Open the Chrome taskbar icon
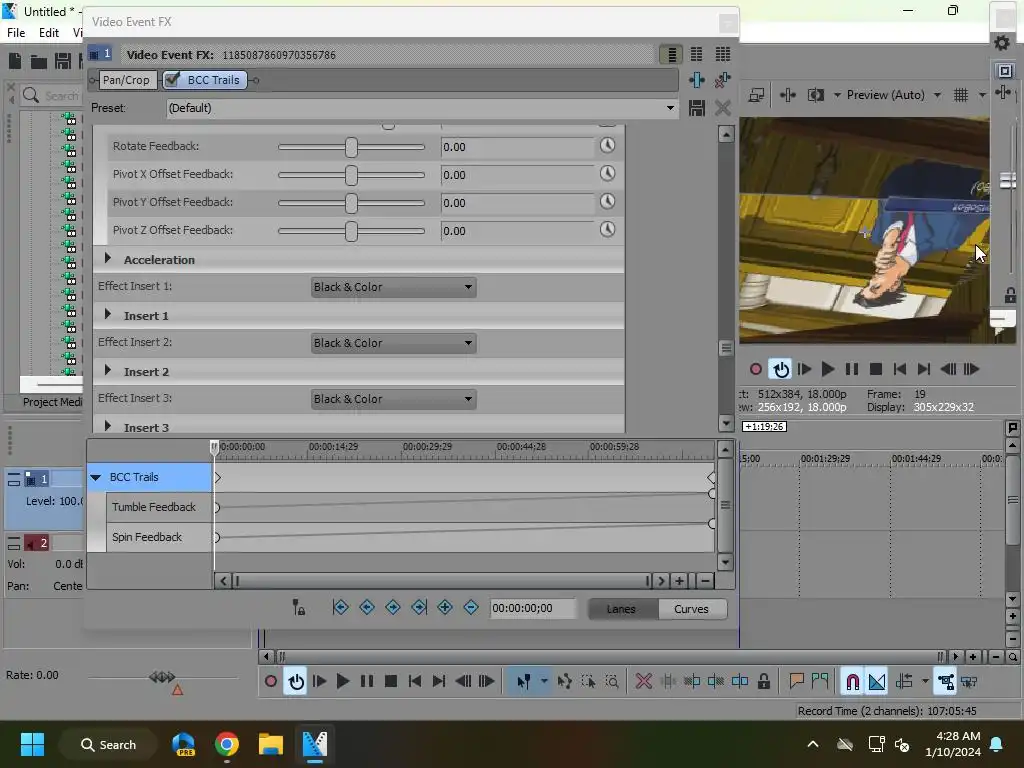Viewport: 1024px width, 768px height. pos(227,744)
